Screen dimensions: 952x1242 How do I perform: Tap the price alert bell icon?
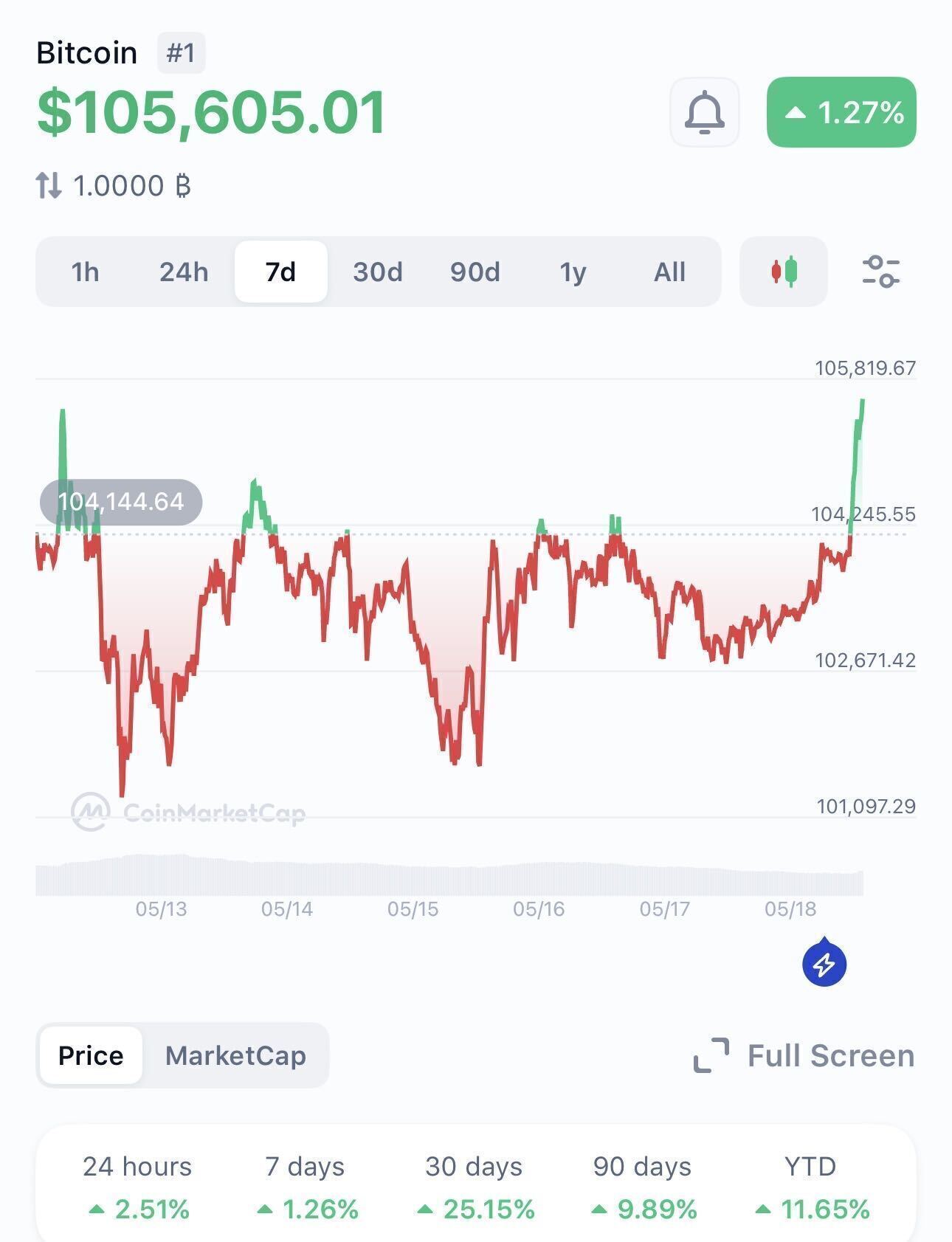[x=704, y=112]
